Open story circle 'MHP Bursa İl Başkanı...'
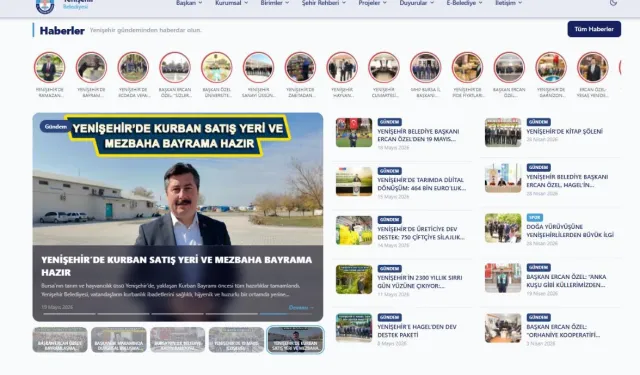The image size is (640, 375). pos(425,67)
